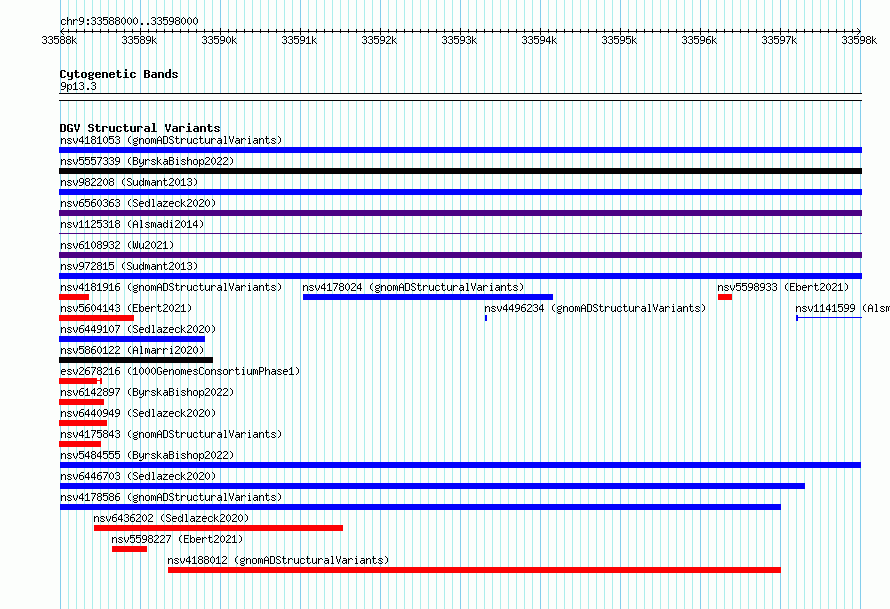Viewport: 890px width, 609px height.
Task: Select the blue bar under nsv6446703
Action: click(432, 486)
